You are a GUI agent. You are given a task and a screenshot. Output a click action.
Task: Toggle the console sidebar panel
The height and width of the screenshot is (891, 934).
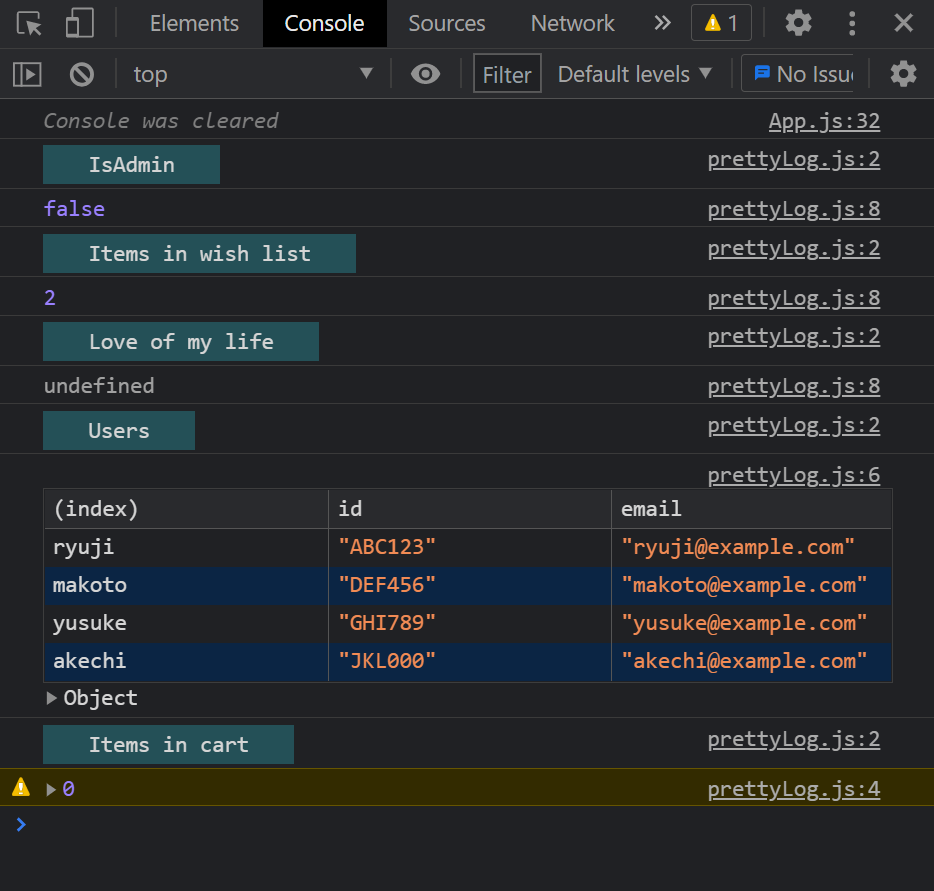point(27,73)
